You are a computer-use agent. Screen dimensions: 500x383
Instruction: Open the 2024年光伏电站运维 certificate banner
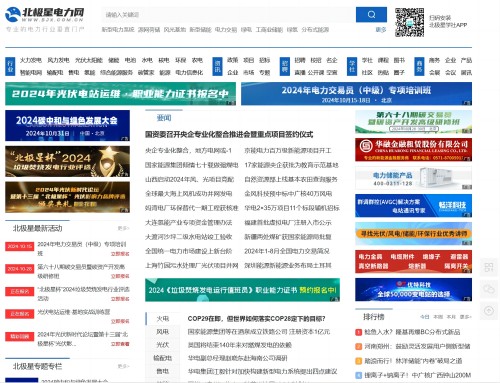point(120,94)
